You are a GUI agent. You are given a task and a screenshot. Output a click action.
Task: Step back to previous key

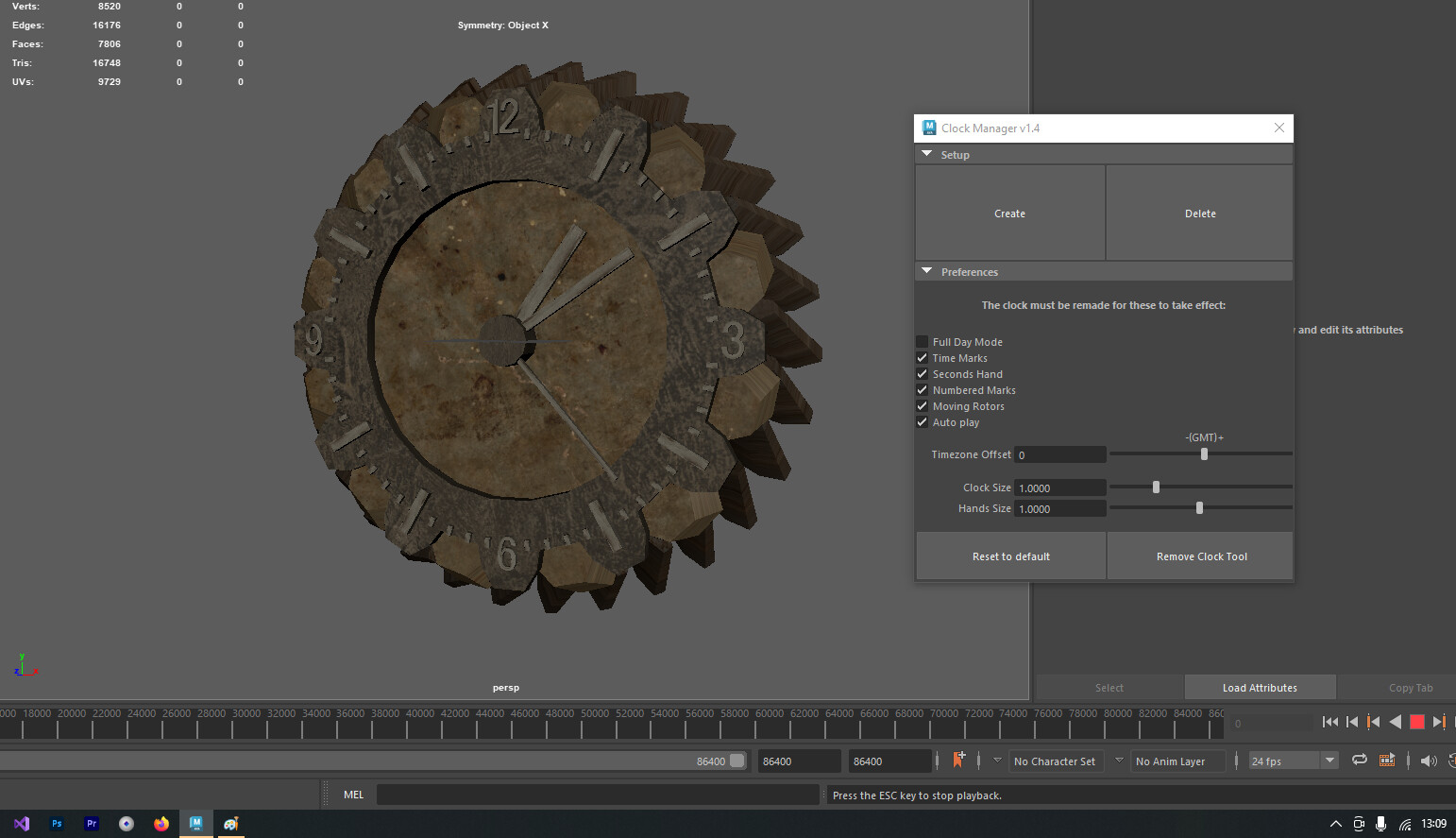(x=1374, y=722)
